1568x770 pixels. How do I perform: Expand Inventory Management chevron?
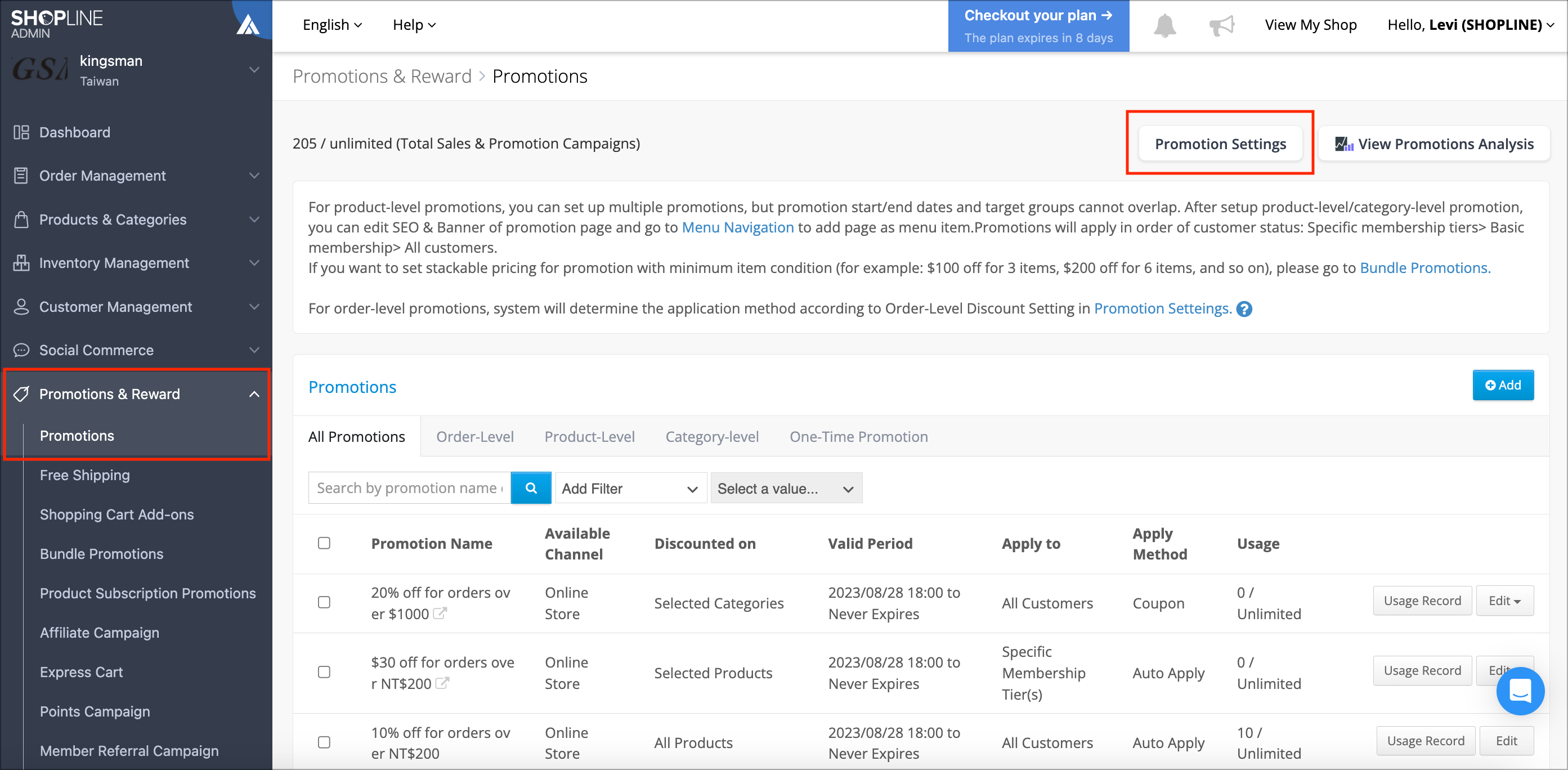coord(254,263)
